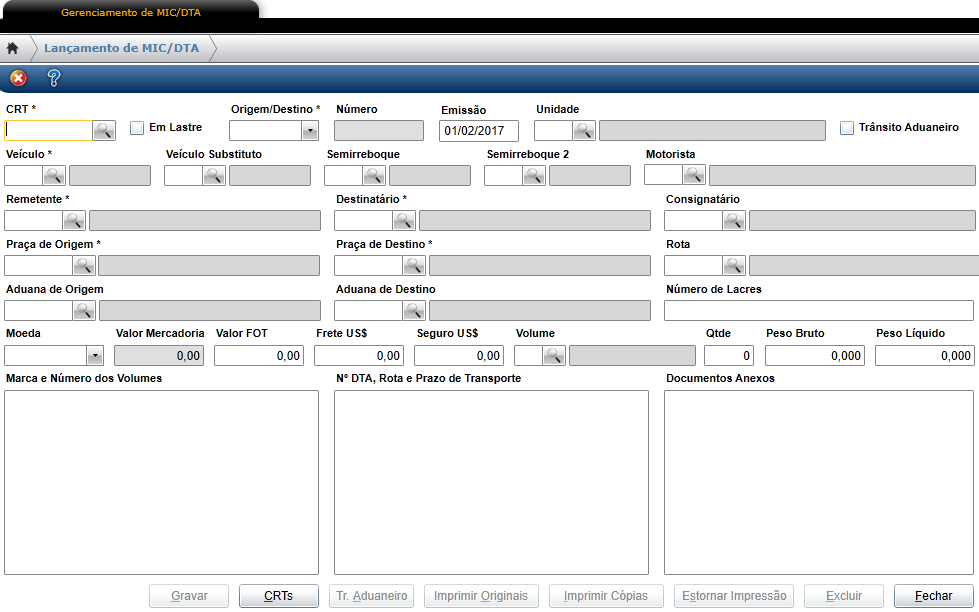Click the Remetente code input
The width and height of the screenshot is (979, 612).
point(34,220)
